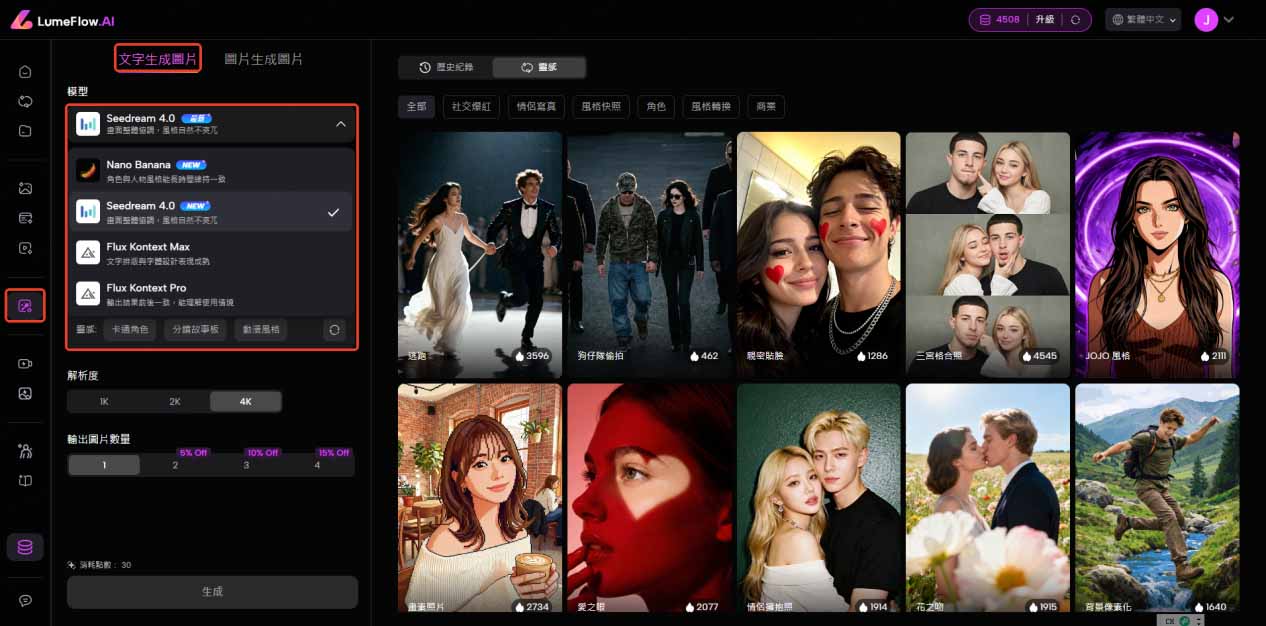Click the highlighted image generation sidebar icon
The height and width of the screenshot is (626, 1266).
[x=25, y=305]
